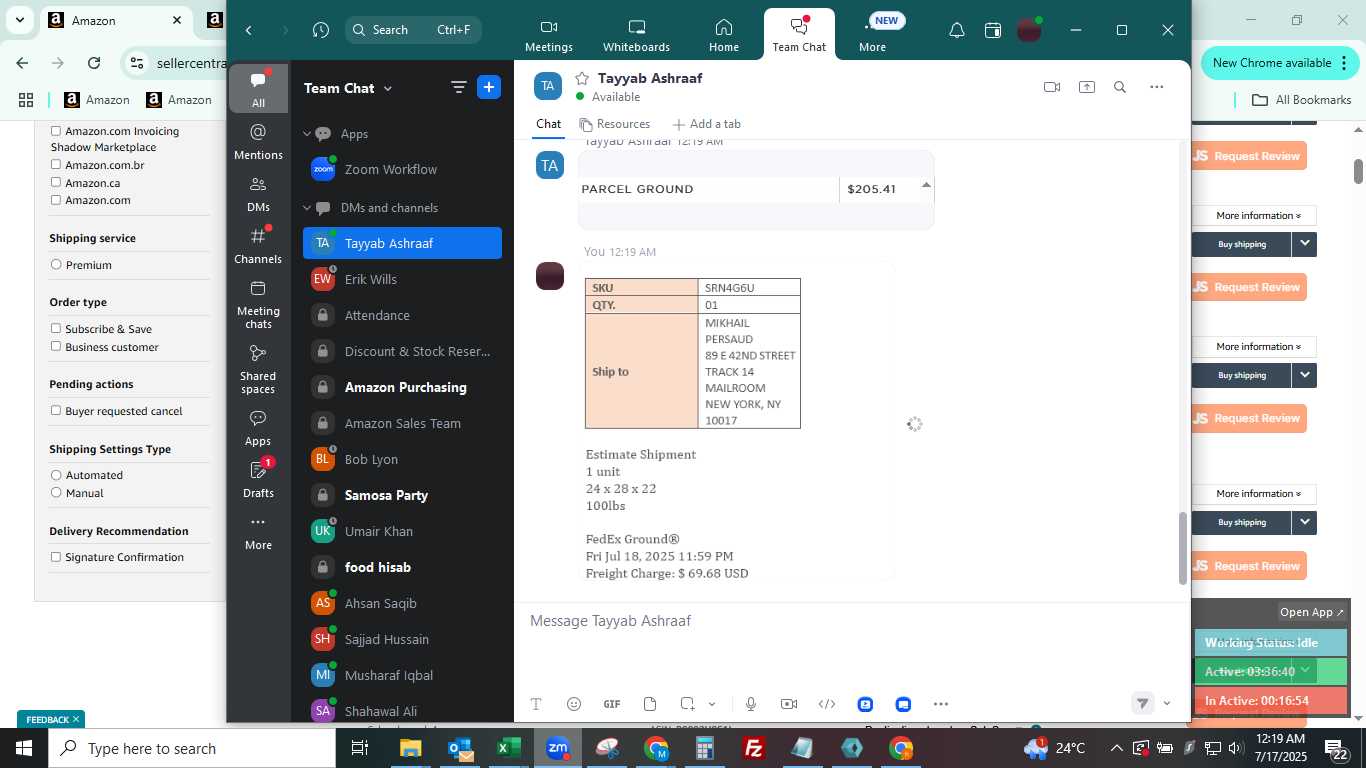
Task: Star the Tayyab Ashraaf conversation
Action: pos(582,78)
